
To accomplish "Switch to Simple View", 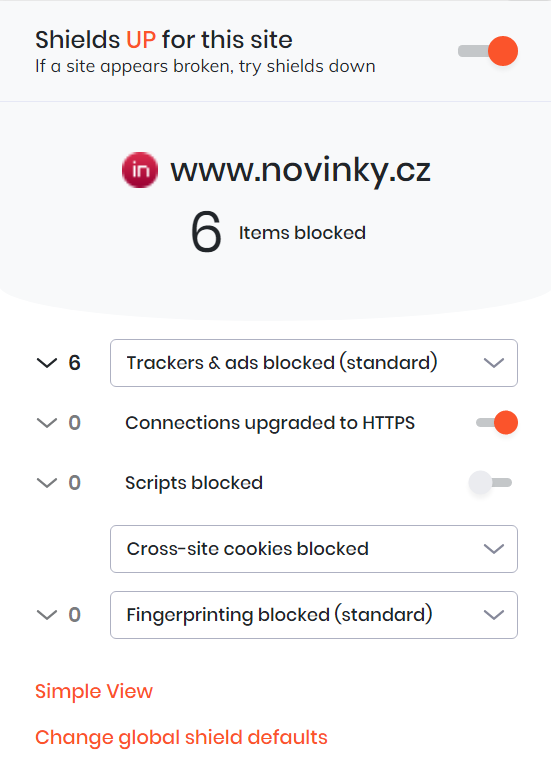I will click(x=94, y=691).
